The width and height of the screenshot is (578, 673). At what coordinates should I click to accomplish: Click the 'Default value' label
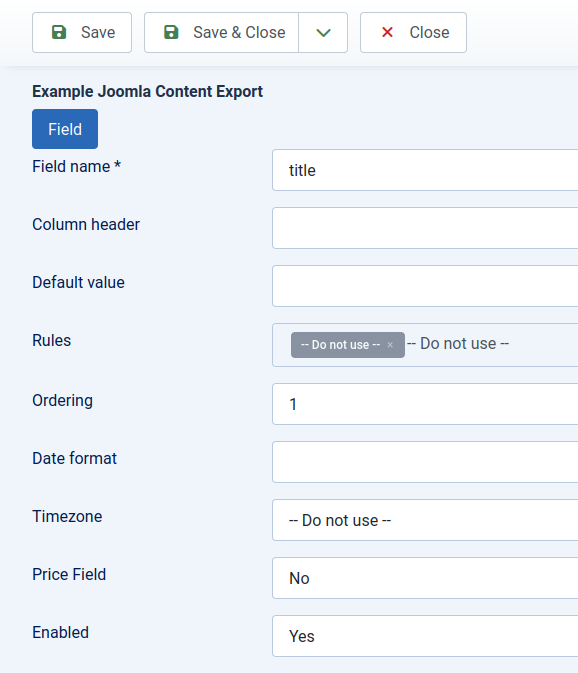79,282
